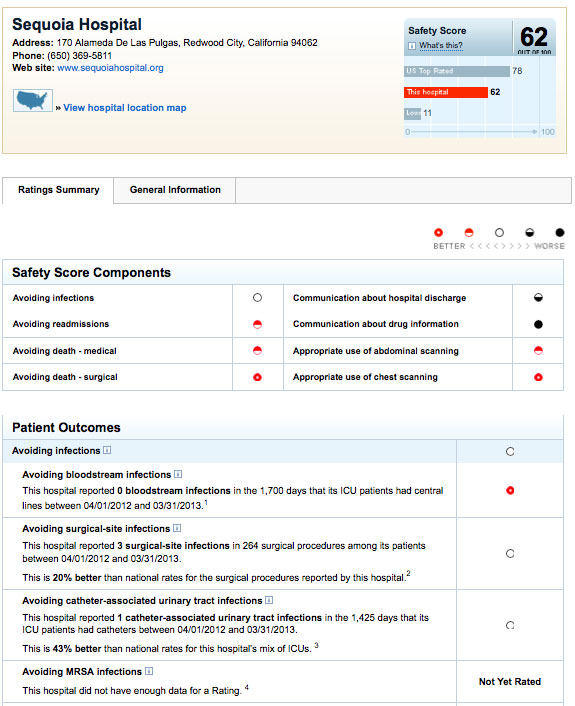Click Appropriate use of chest scanning label
This screenshot has width=575, height=706.
pyautogui.click(x=365, y=377)
